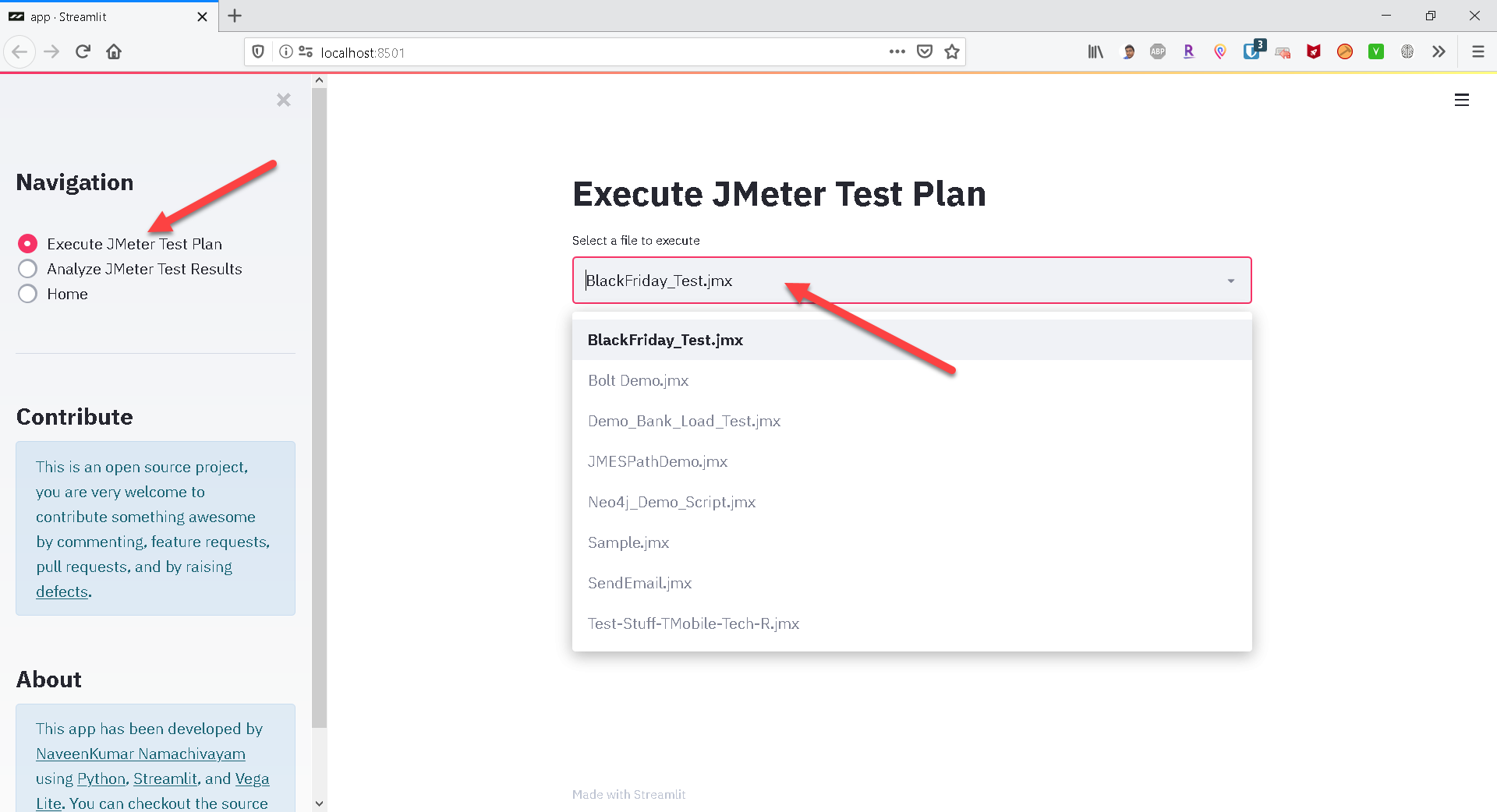Image resolution: width=1497 pixels, height=812 pixels.
Task: Open Firefox application menu
Action: click(x=1478, y=52)
